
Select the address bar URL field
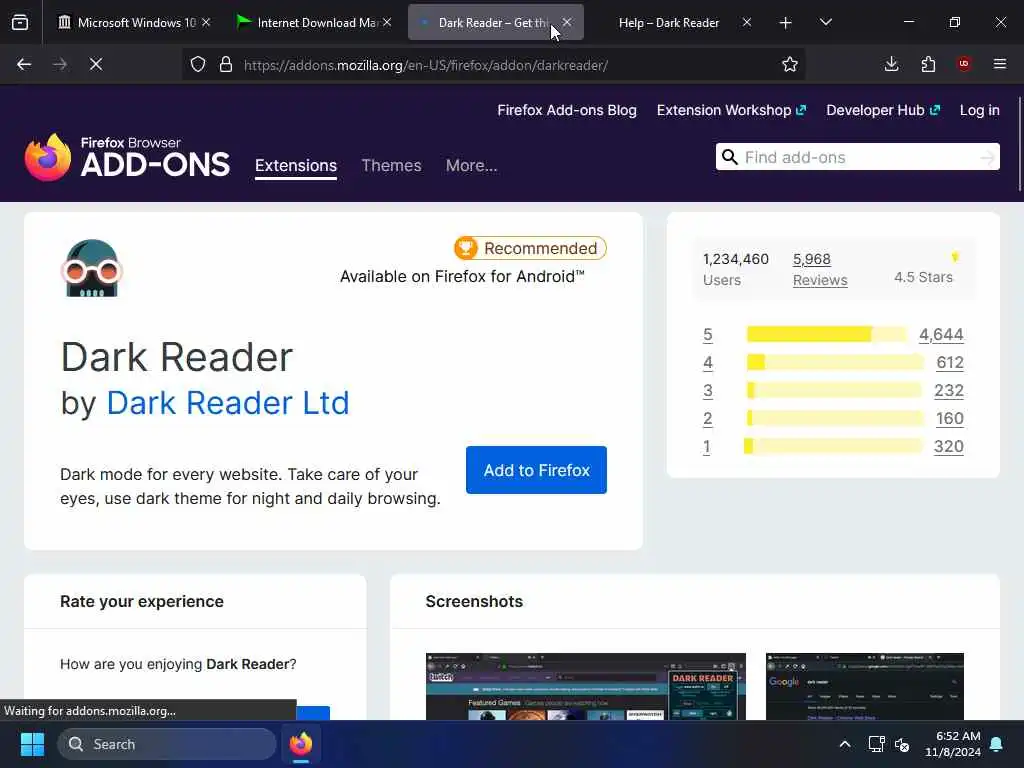pos(493,65)
